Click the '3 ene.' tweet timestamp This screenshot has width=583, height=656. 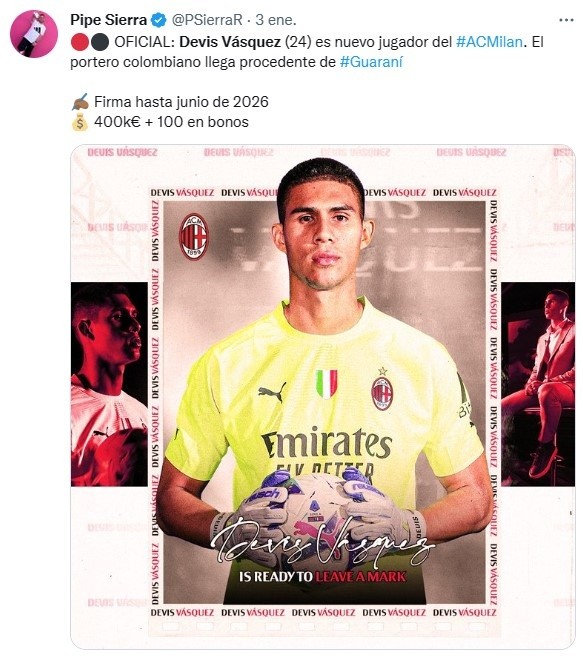(x=276, y=20)
